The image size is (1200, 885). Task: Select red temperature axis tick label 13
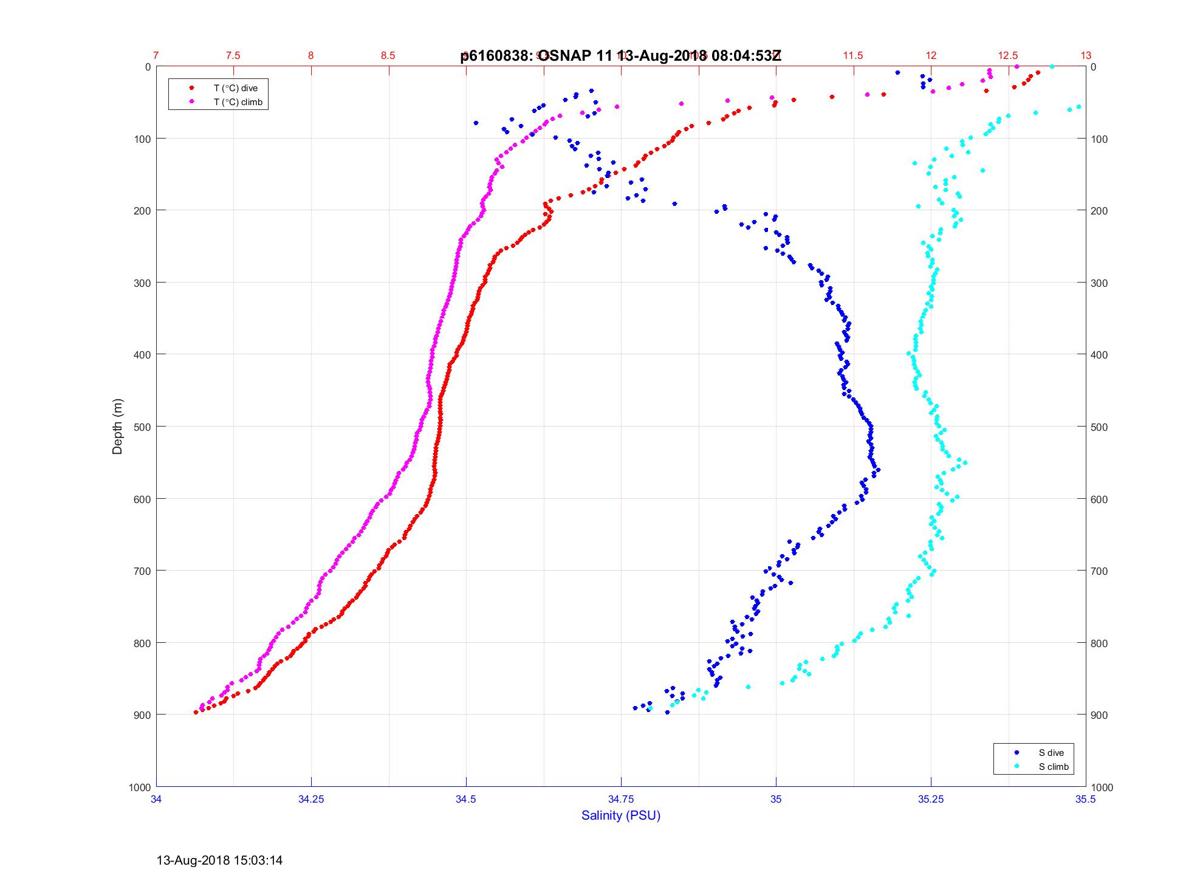coord(1086,55)
